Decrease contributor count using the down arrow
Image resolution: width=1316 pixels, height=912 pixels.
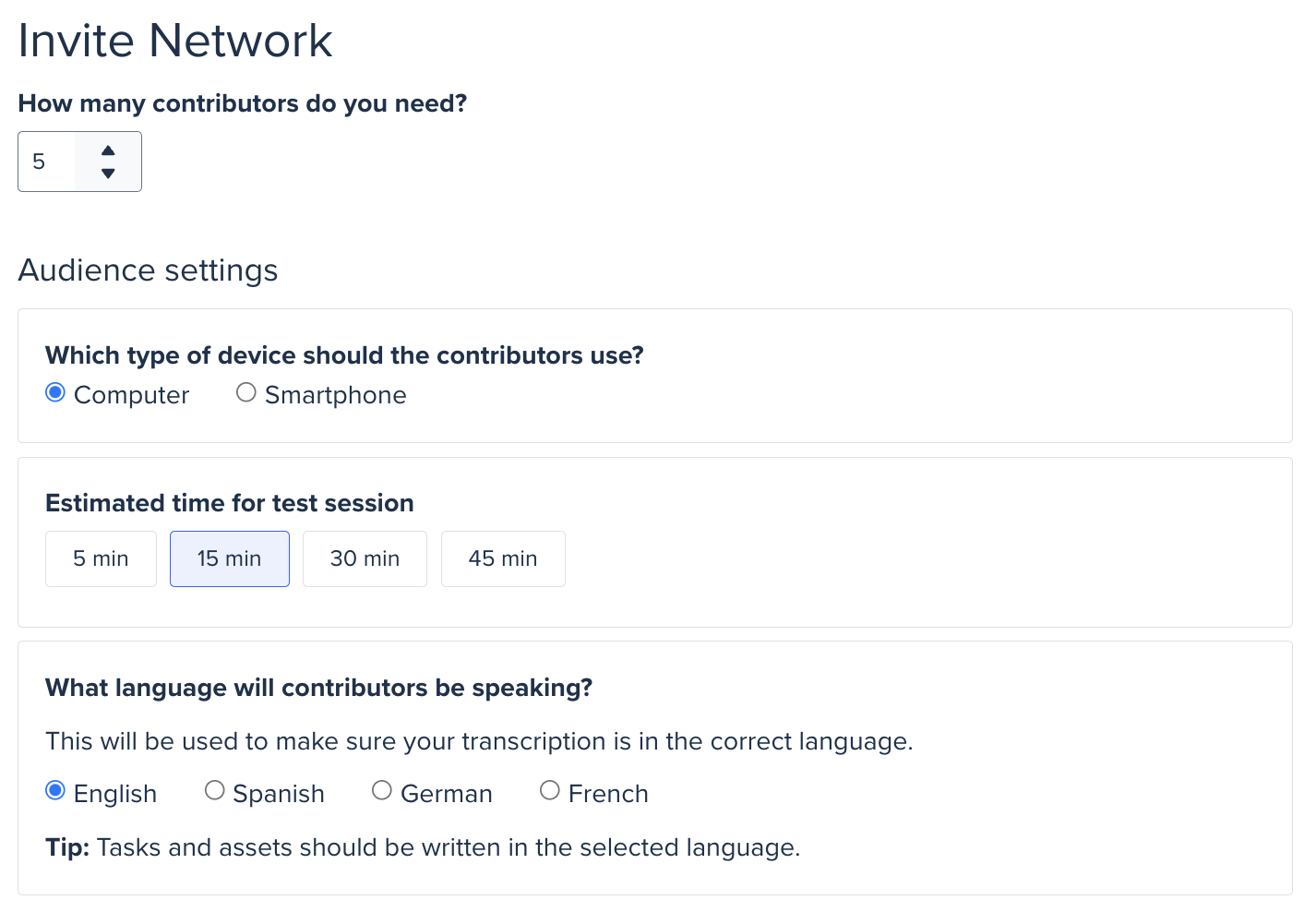(108, 174)
